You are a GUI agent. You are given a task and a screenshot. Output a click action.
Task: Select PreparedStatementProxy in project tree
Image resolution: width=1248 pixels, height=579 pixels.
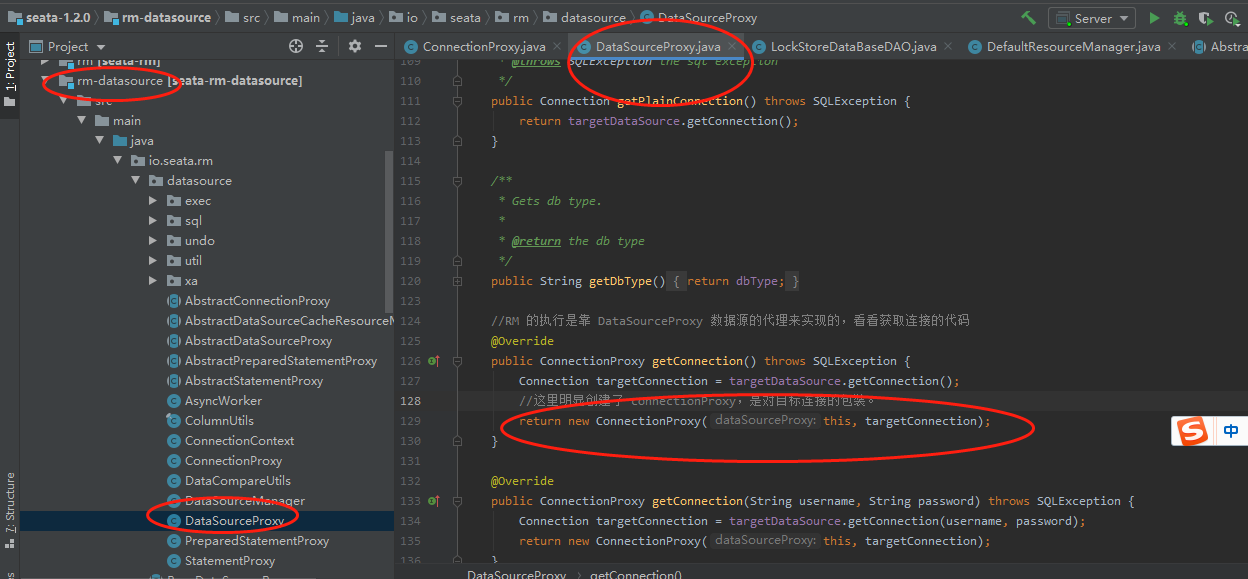tap(256, 540)
